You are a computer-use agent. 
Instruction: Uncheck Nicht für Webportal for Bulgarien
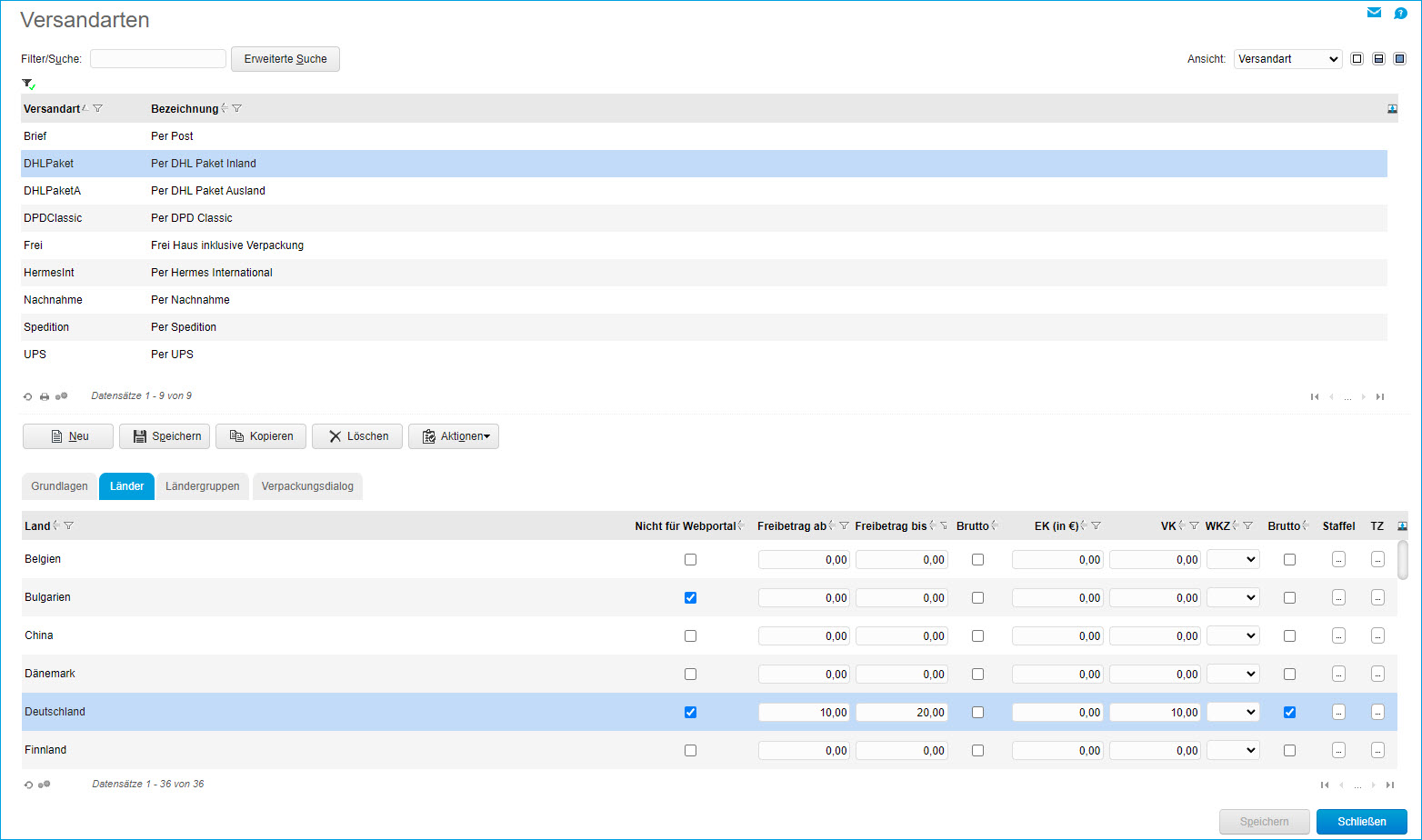[690, 597]
